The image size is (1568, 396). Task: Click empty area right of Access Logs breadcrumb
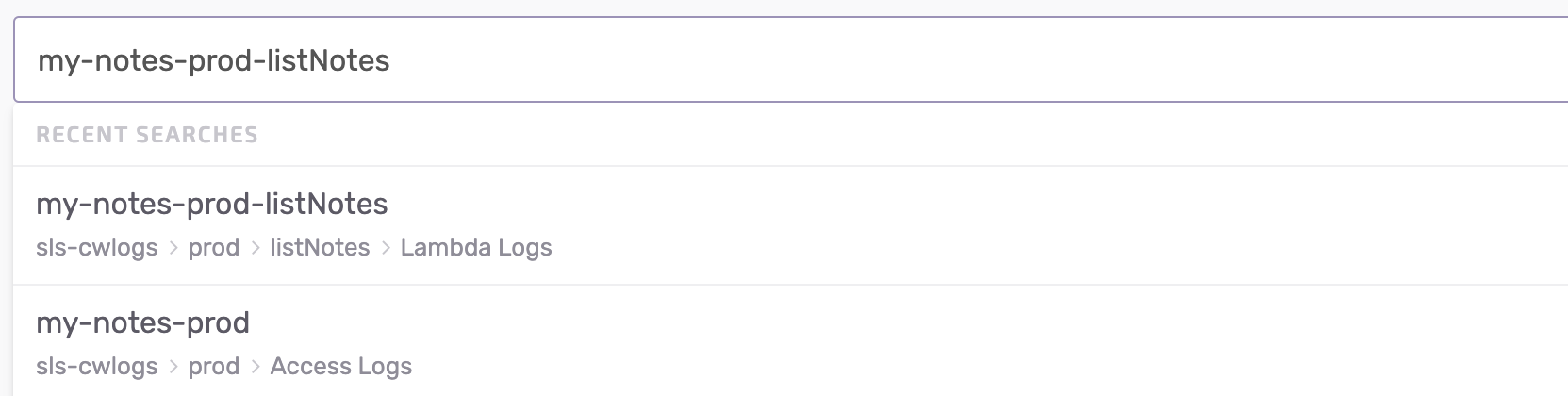click(x=943, y=367)
